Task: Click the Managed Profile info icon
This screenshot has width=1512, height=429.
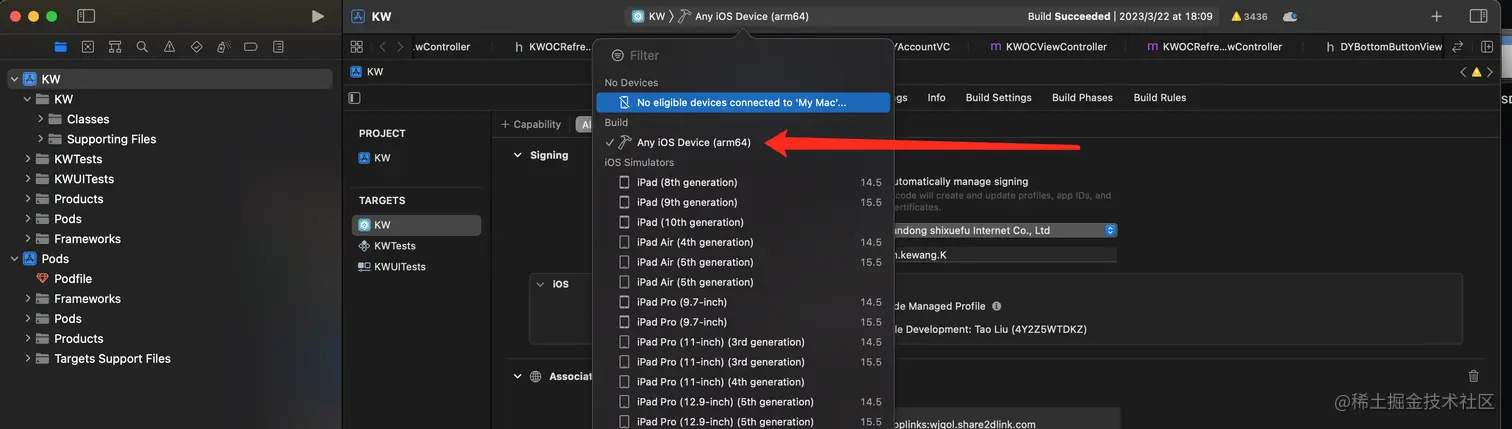Action: point(997,306)
